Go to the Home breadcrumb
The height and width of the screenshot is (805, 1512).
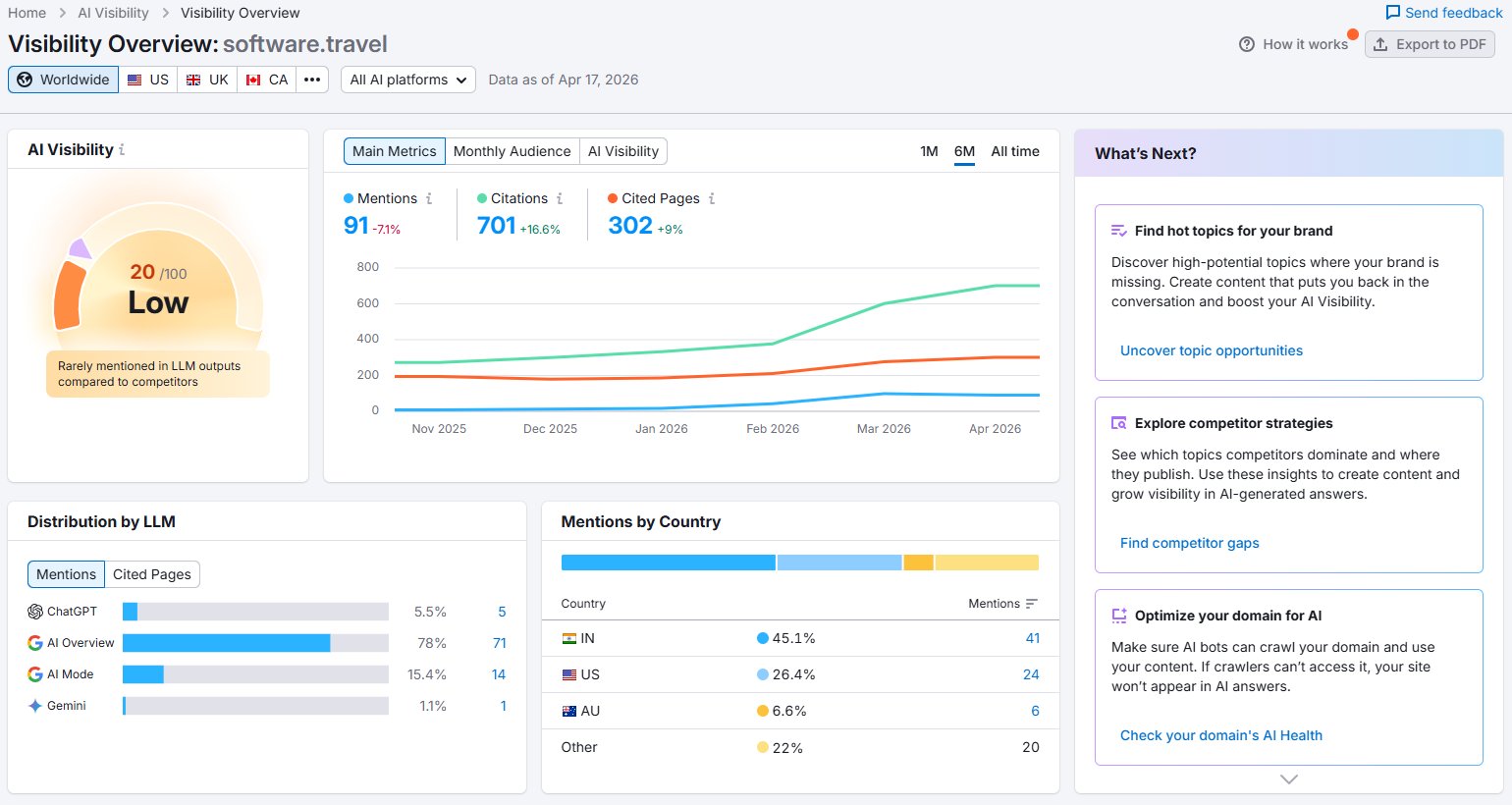tap(27, 13)
